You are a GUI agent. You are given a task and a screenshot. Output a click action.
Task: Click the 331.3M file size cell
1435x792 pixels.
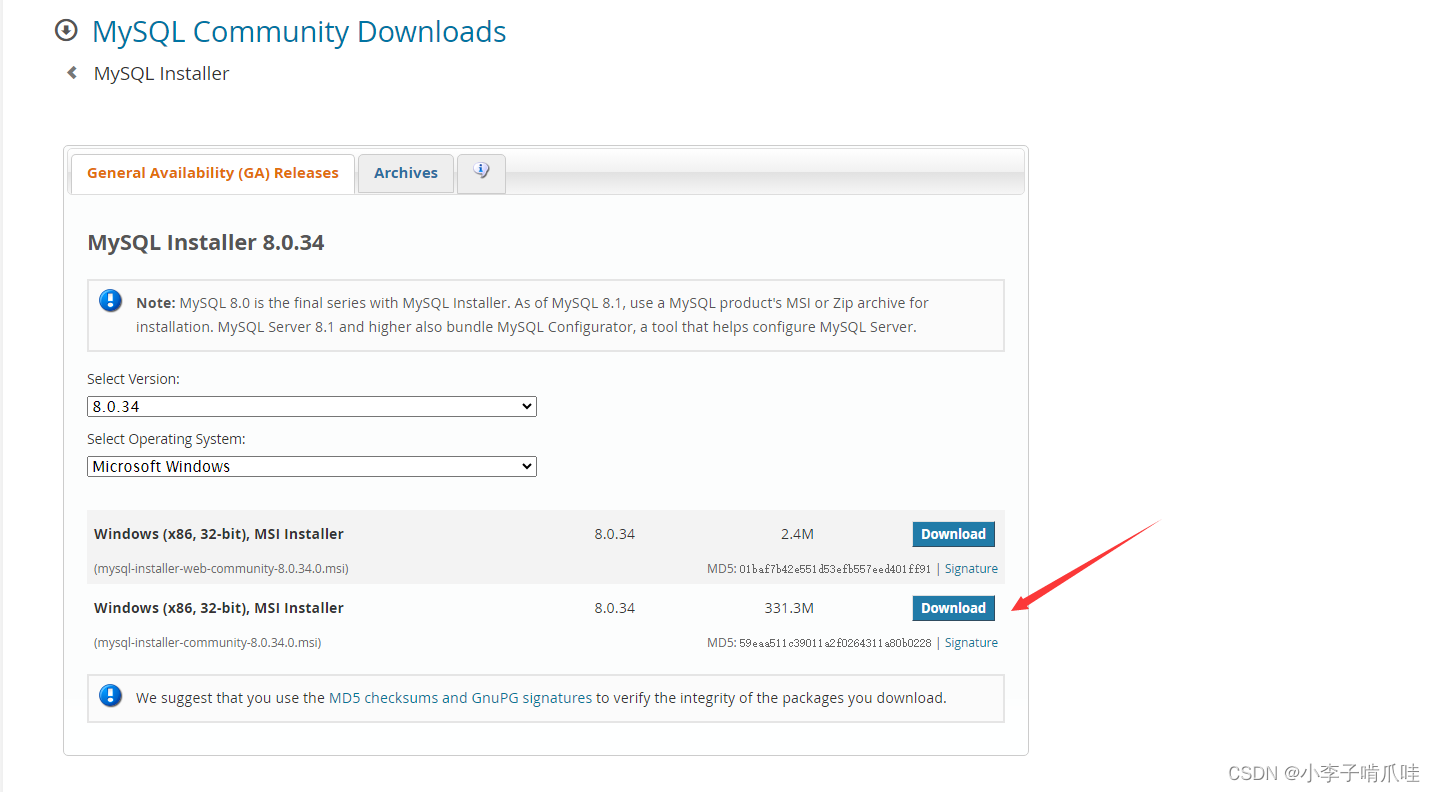pyautogui.click(x=788, y=608)
